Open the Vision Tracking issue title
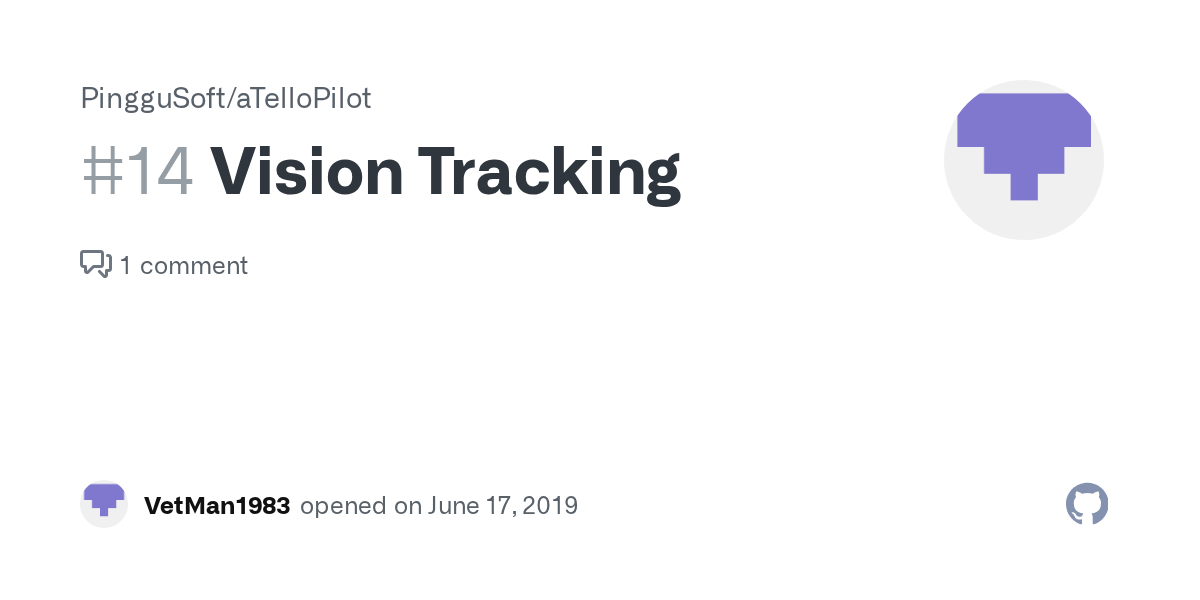Screen dimensions: 1200x600 pos(446,172)
